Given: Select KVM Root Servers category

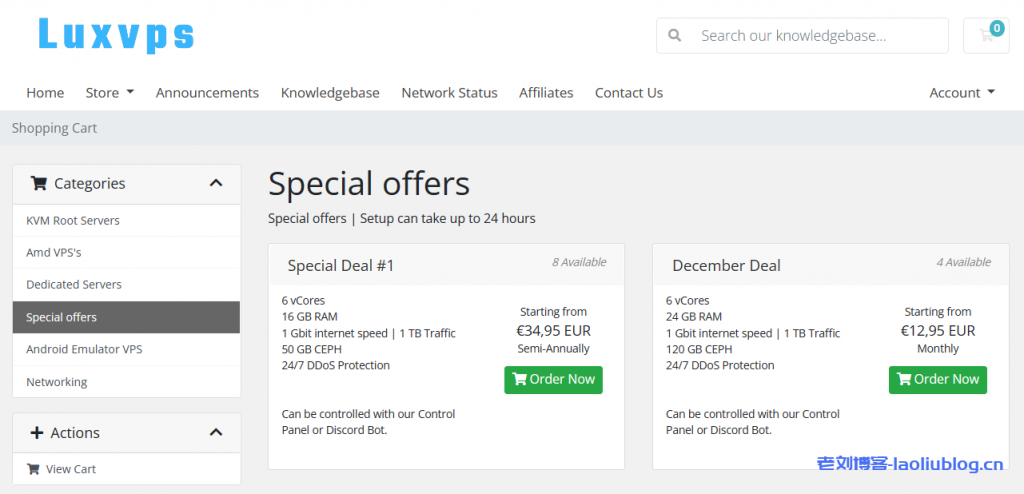Looking at the screenshot, I should coord(126,221).
